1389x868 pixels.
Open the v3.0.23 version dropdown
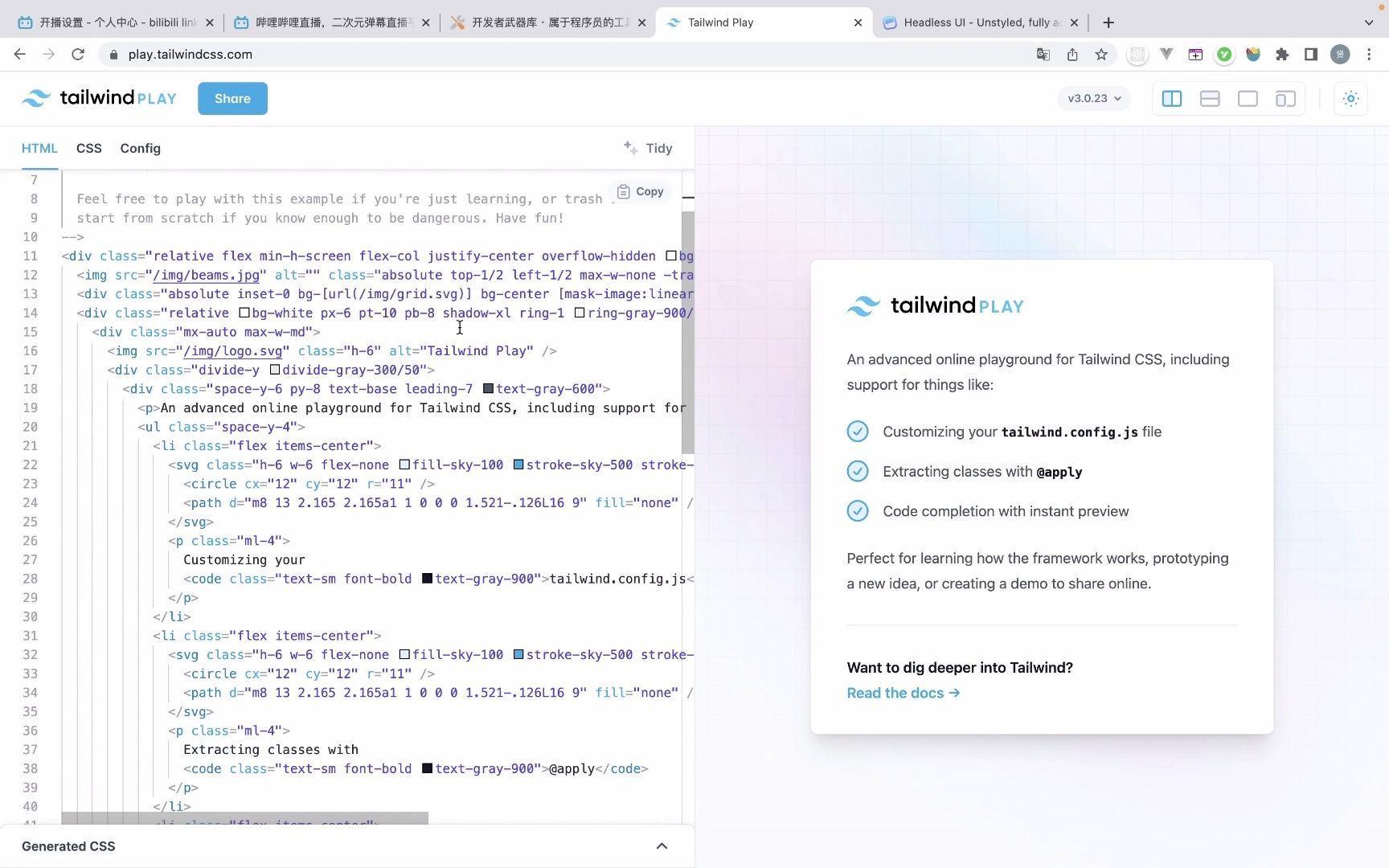[x=1094, y=98]
